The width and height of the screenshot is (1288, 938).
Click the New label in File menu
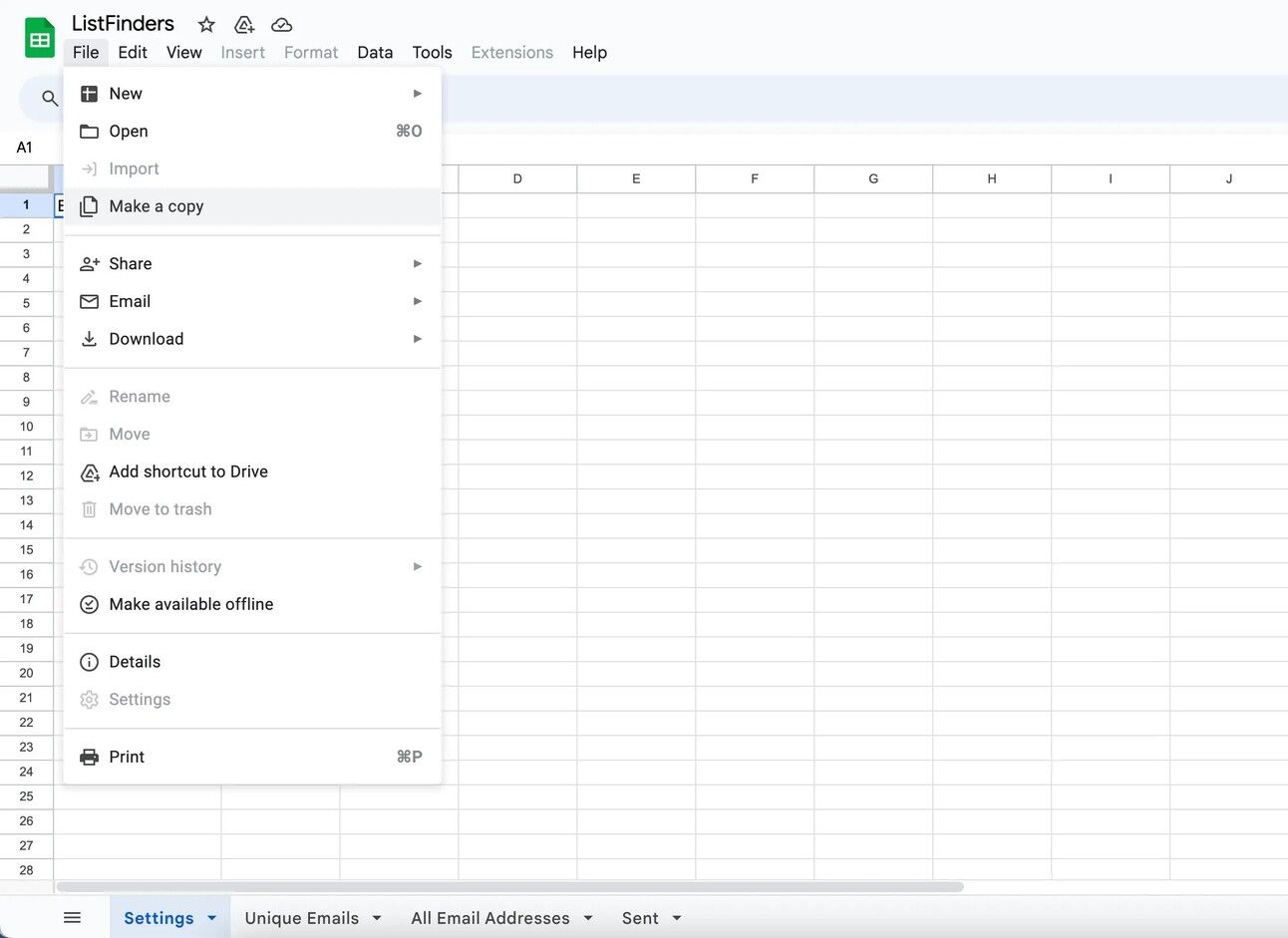(x=126, y=94)
